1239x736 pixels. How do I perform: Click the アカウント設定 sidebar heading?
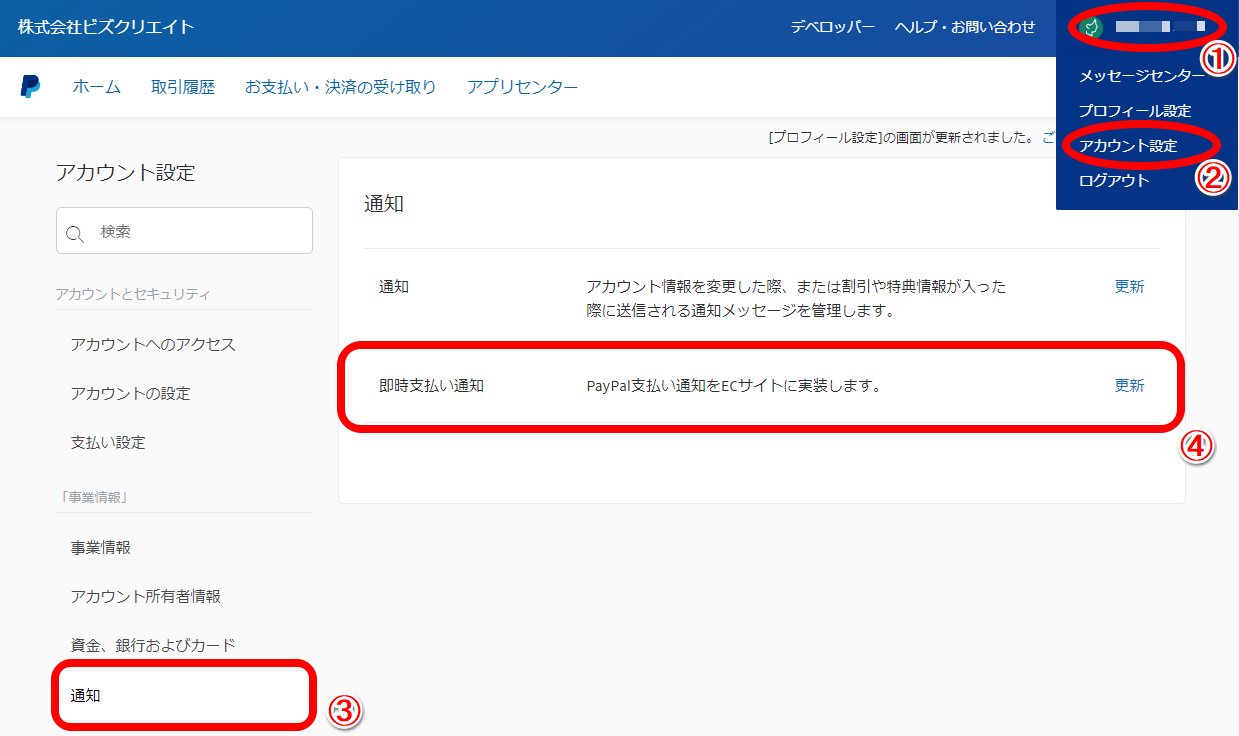pos(126,173)
